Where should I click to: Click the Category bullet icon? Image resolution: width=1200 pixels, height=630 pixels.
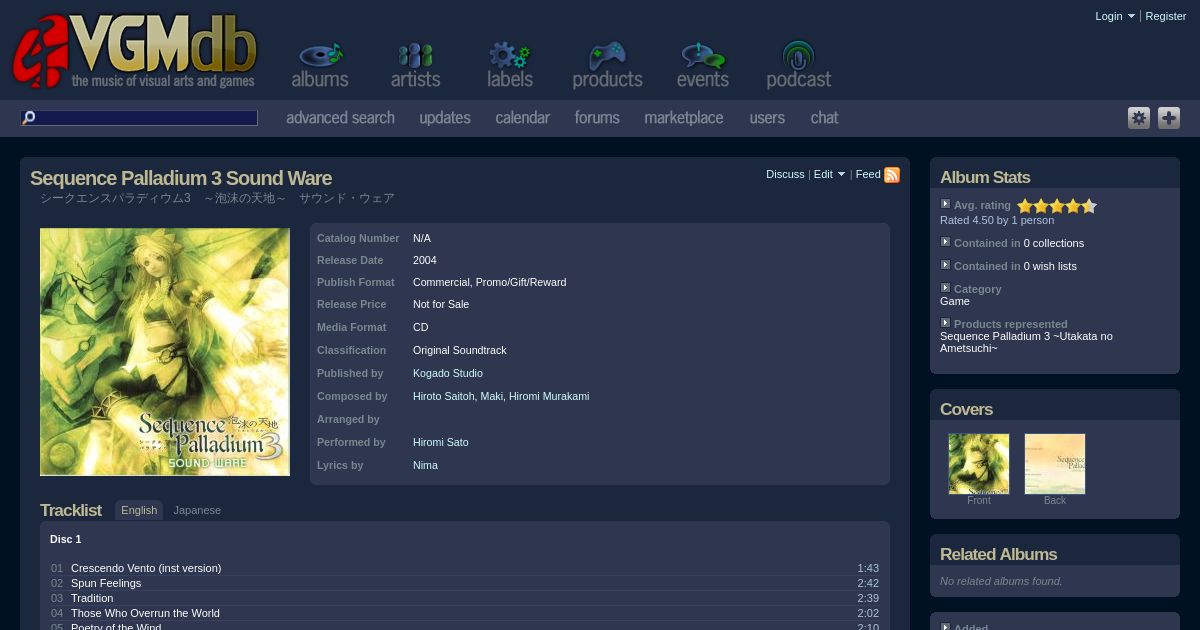tap(945, 288)
